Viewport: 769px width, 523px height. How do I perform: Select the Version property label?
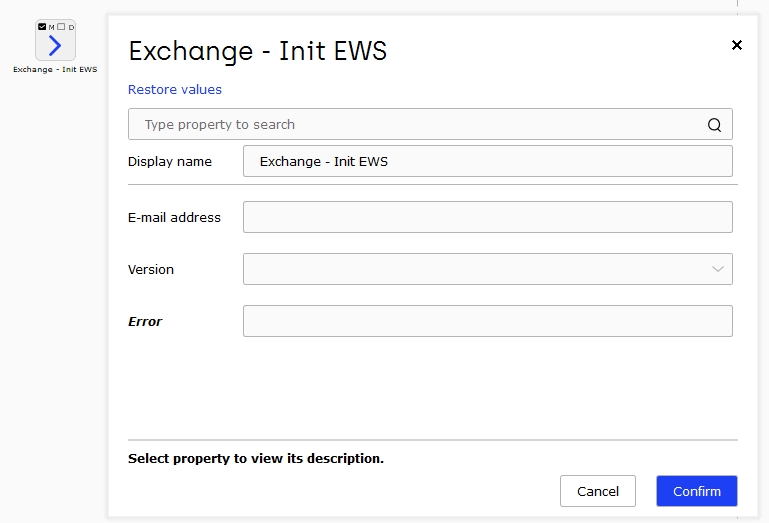151,269
